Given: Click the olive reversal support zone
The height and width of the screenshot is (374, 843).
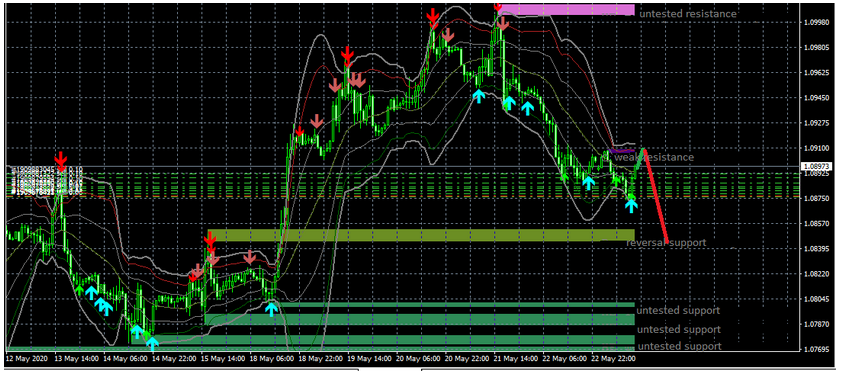Looking at the screenshot, I should (x=421, y=235).
